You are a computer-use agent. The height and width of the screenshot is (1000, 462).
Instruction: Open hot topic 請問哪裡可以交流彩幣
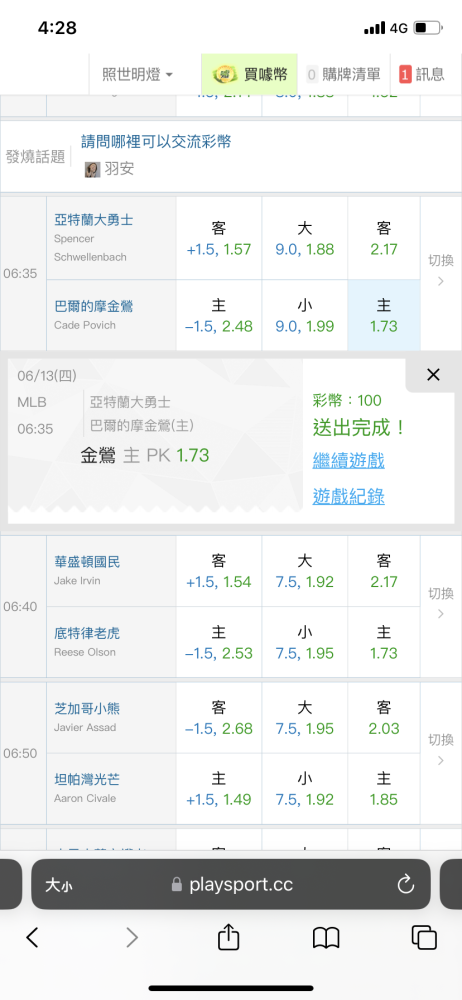(x=156, y=142)
